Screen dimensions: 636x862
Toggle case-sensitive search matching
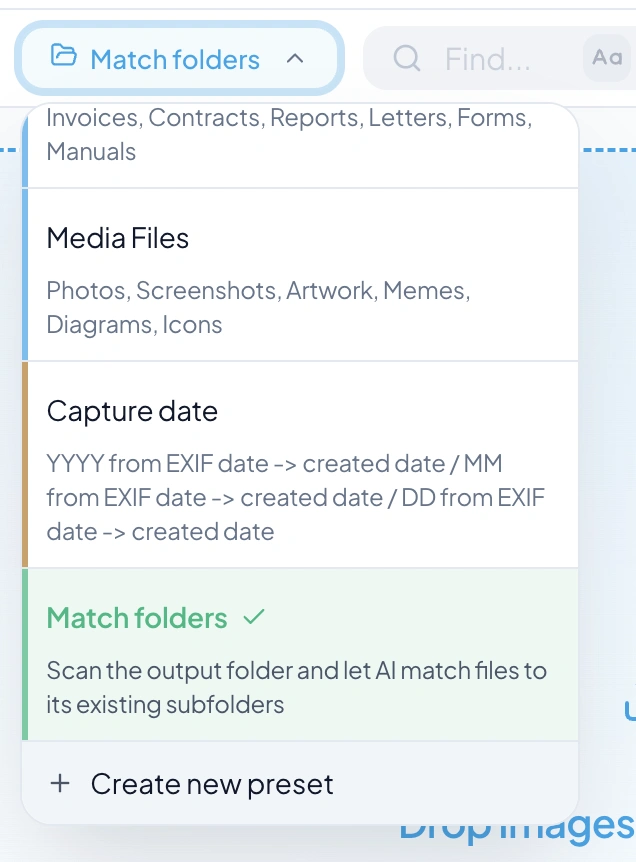click(x=606, y=58)
